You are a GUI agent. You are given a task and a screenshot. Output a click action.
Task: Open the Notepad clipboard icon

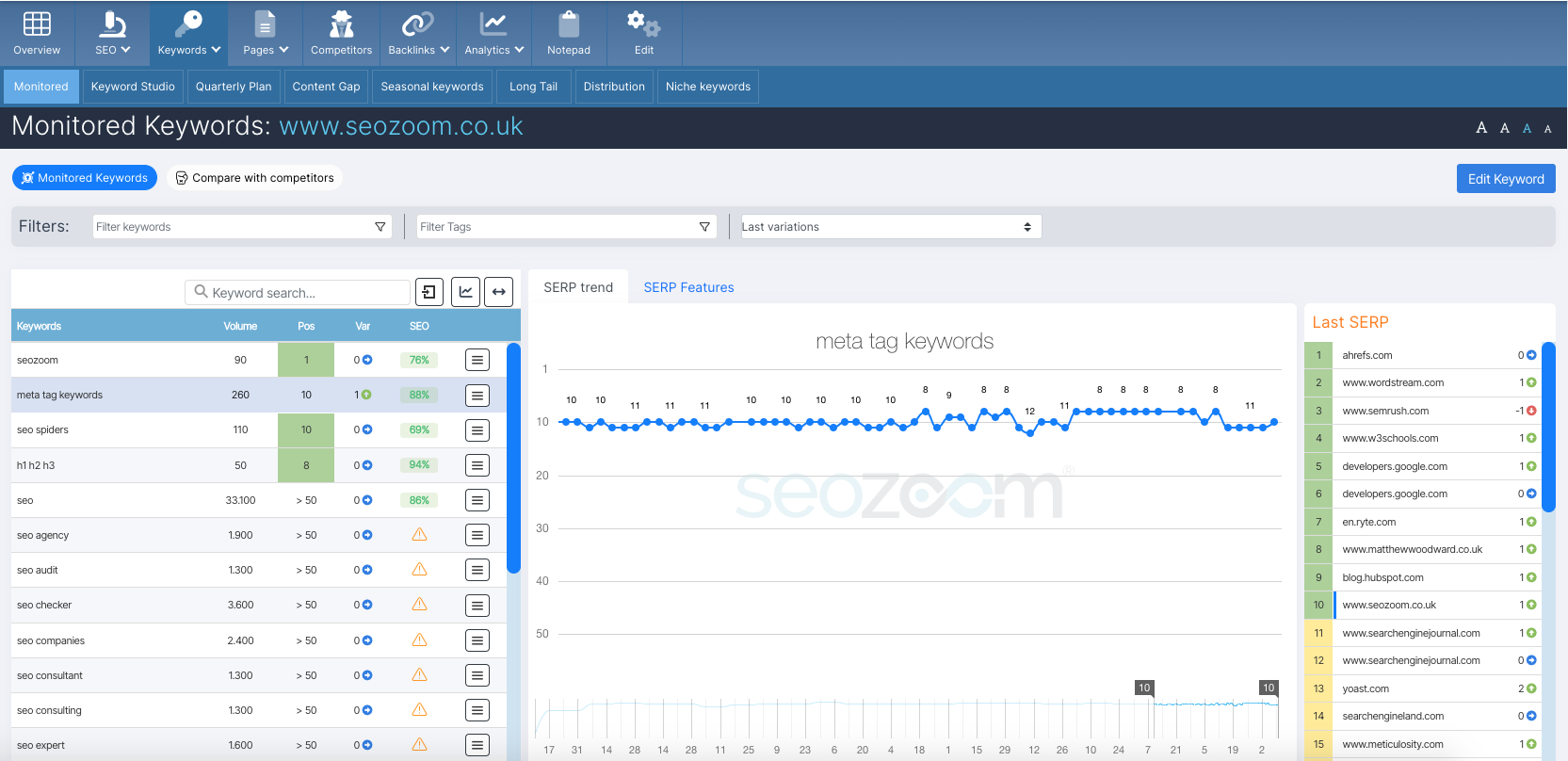pos(569,33)
